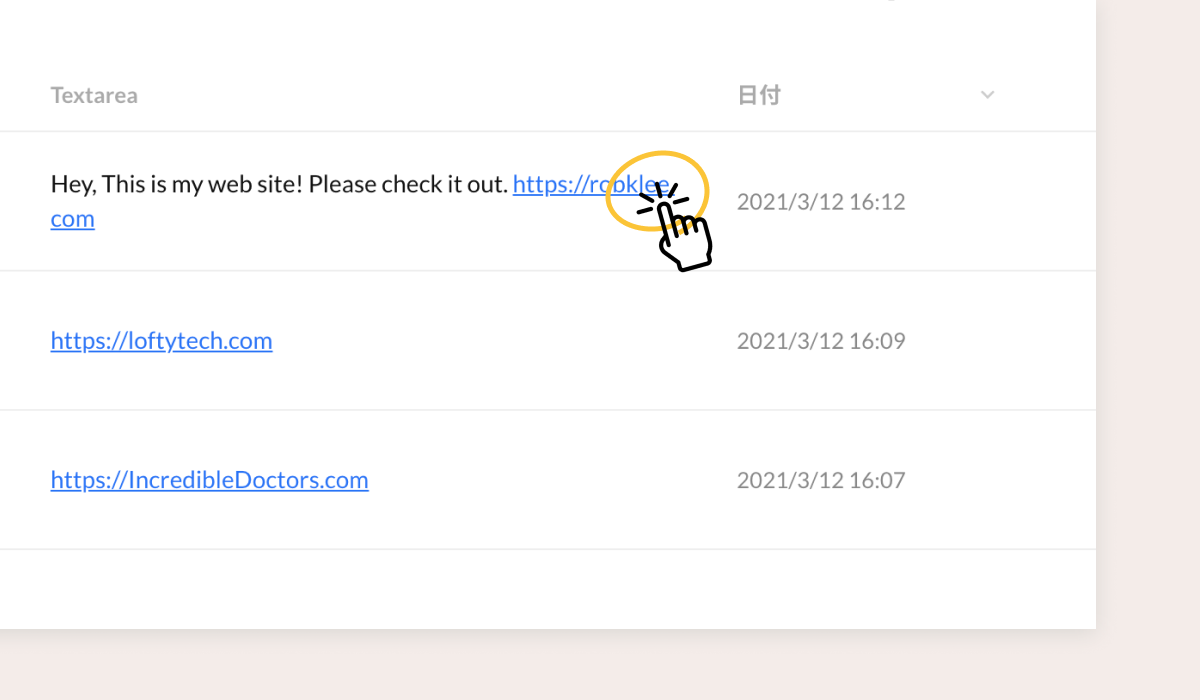Expand the chevron beside the 日付 header
This screenshot has width=1200, height=700.
click(987, 95)
